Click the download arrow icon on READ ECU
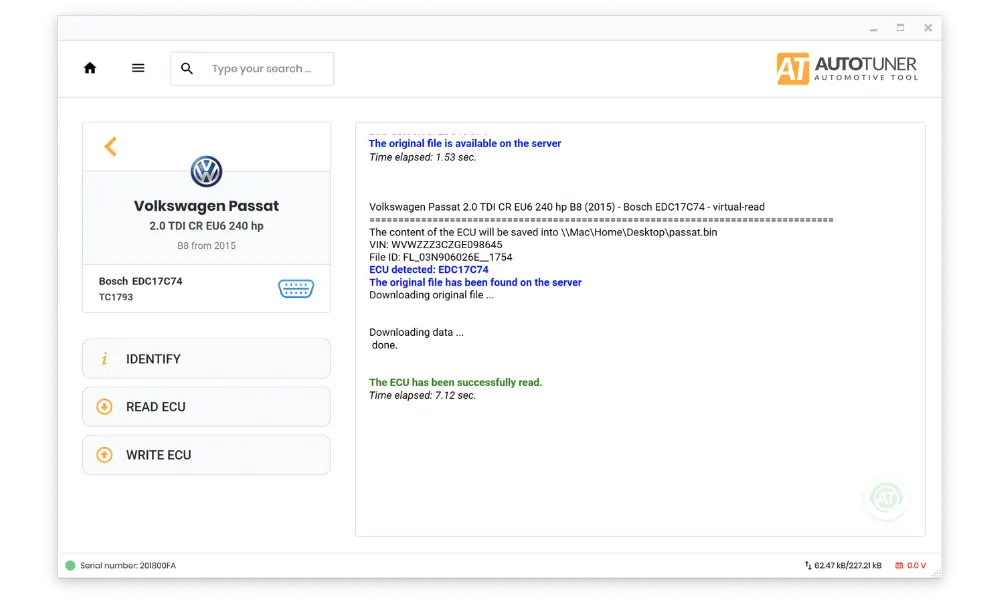 click(x=104, y=407)
